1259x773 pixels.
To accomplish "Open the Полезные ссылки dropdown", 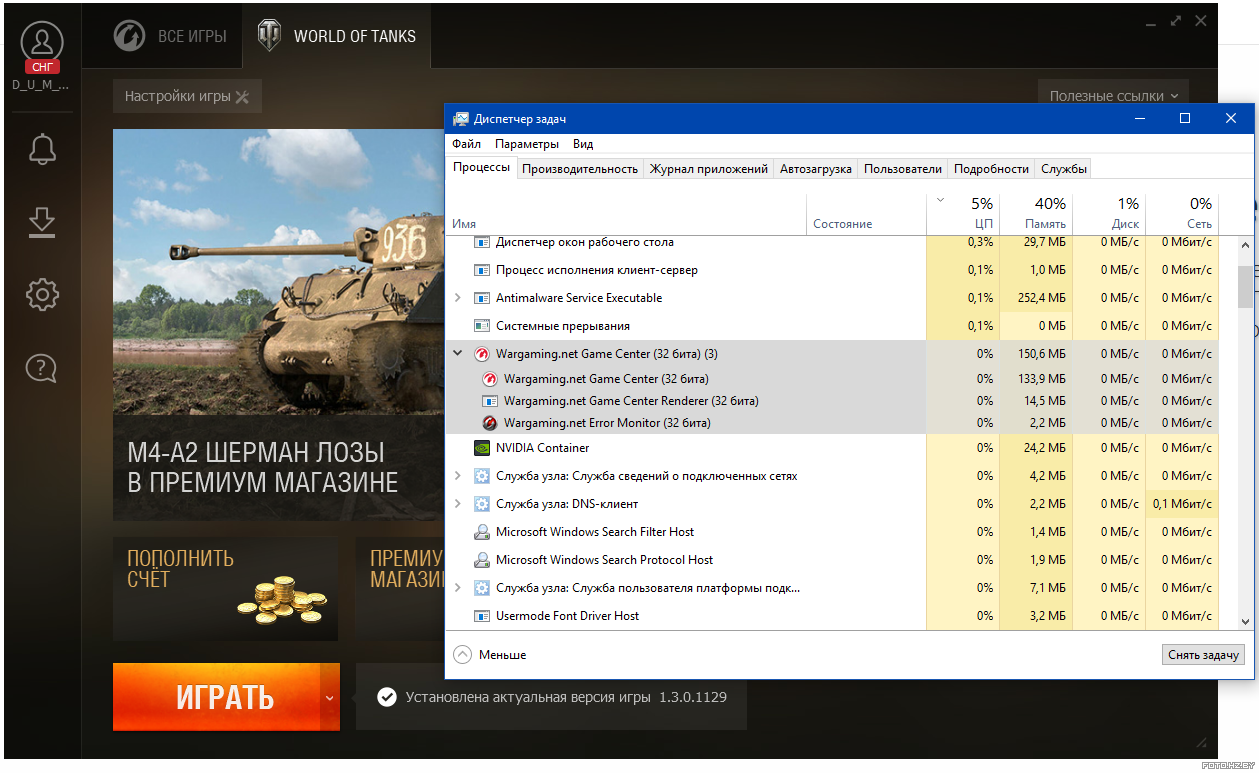I will (x=1113, y=96).
